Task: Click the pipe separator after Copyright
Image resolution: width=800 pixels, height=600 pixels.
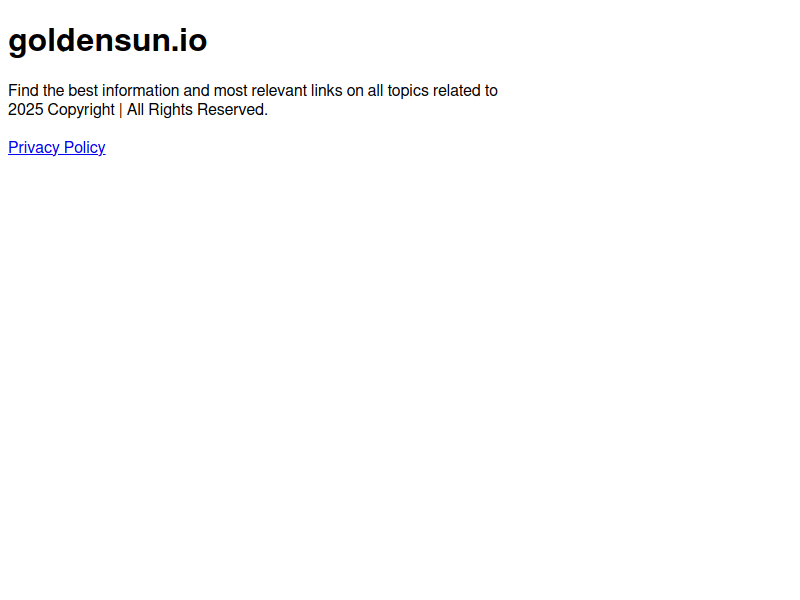Action: [x=121, y=110]
